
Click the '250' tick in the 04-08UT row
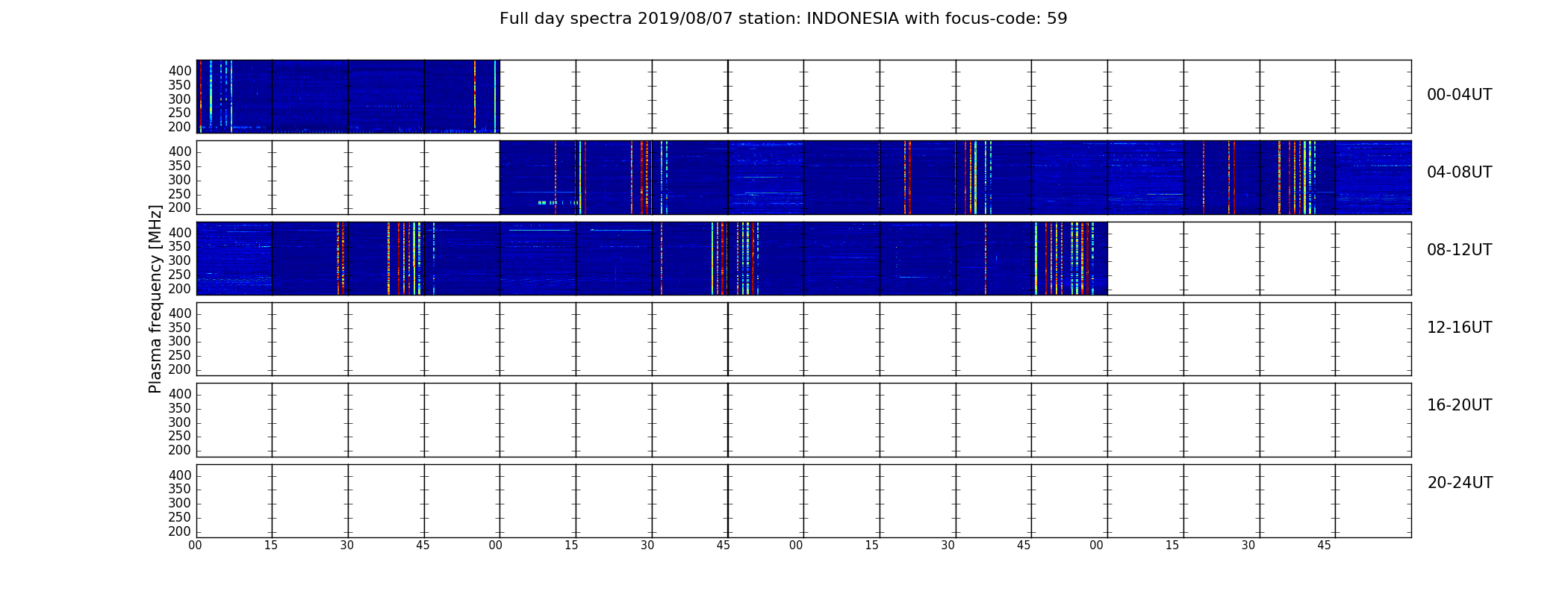[x=180, y=194]
